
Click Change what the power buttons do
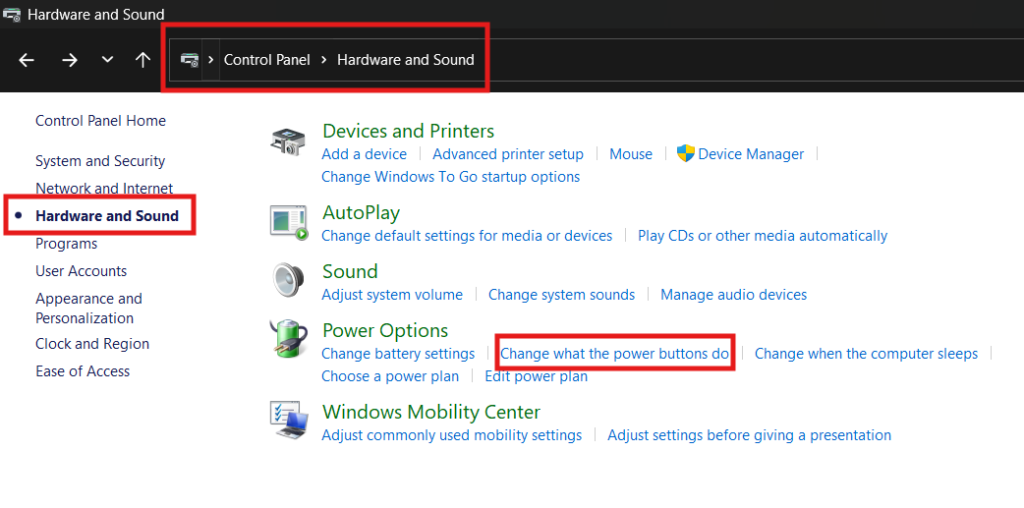pos(615,353)
